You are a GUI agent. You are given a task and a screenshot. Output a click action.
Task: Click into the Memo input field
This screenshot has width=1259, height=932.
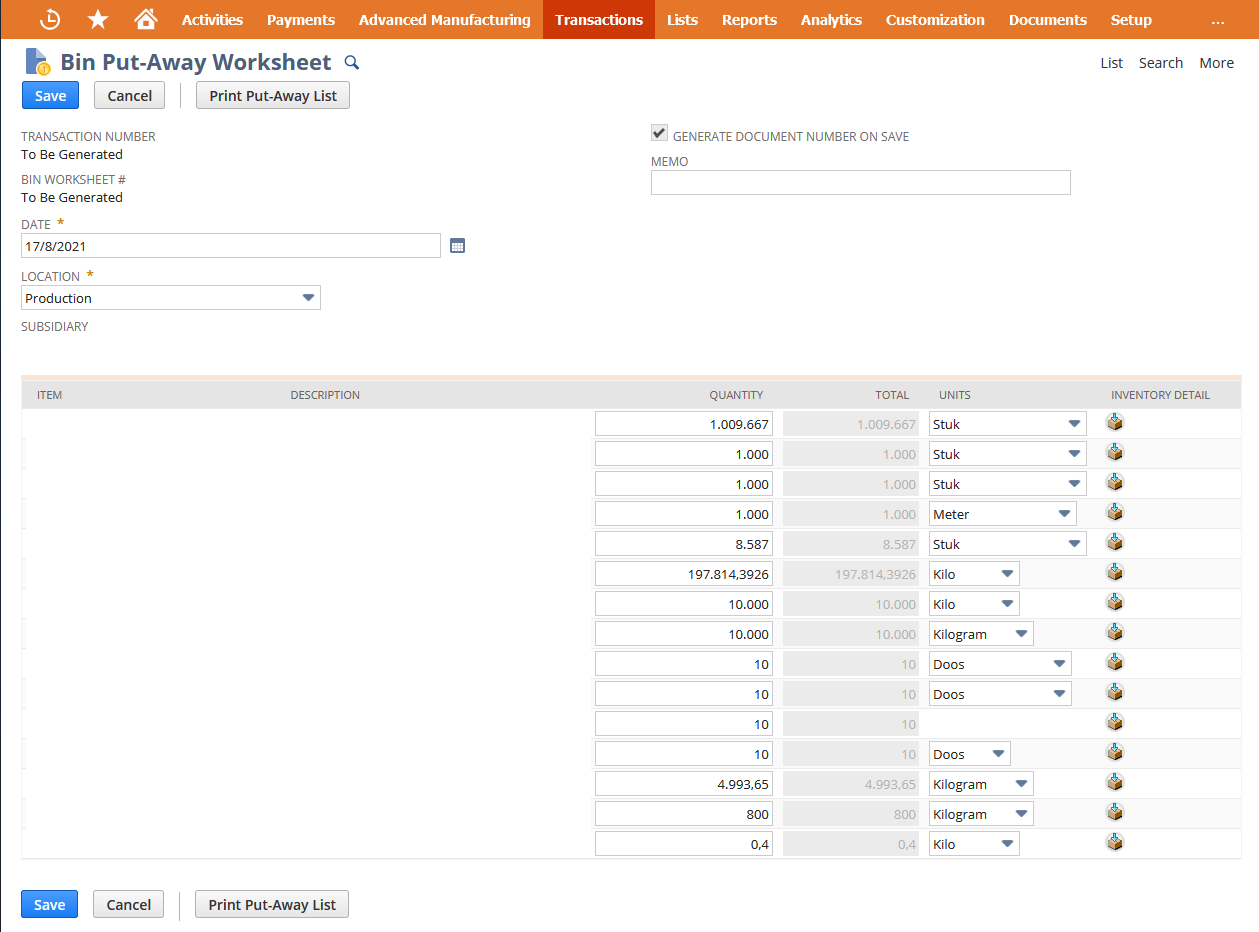860,182
